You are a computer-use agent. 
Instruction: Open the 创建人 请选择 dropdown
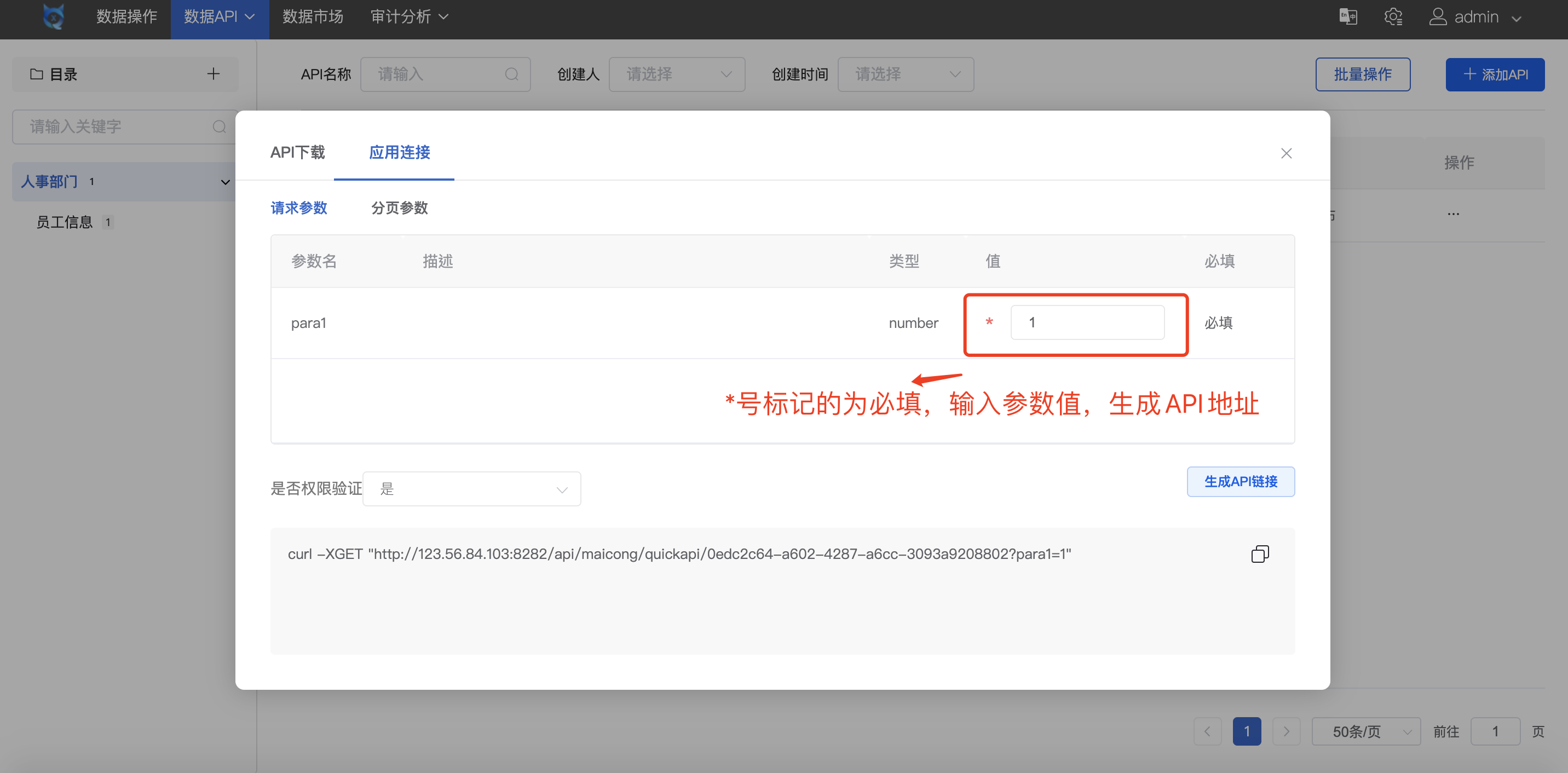point(676,74)
